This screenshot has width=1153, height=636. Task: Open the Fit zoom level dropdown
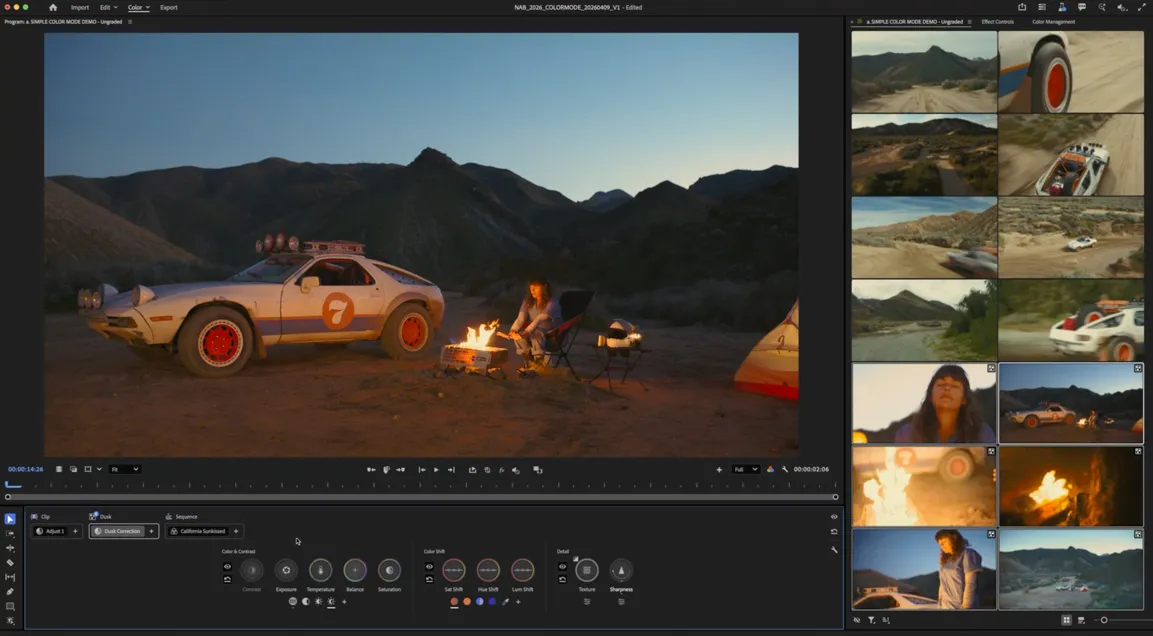125,469
